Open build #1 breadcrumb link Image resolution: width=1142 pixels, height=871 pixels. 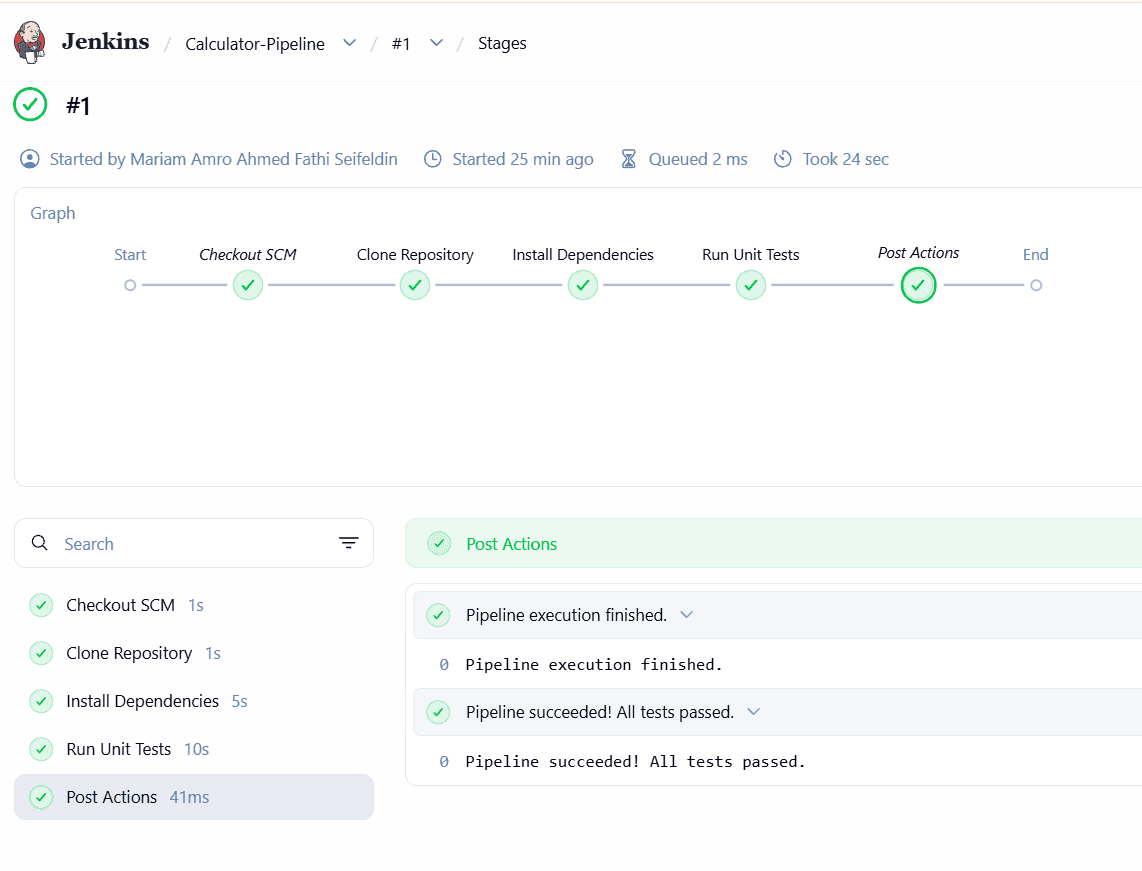pyautogui.click(x=401, y=44)
